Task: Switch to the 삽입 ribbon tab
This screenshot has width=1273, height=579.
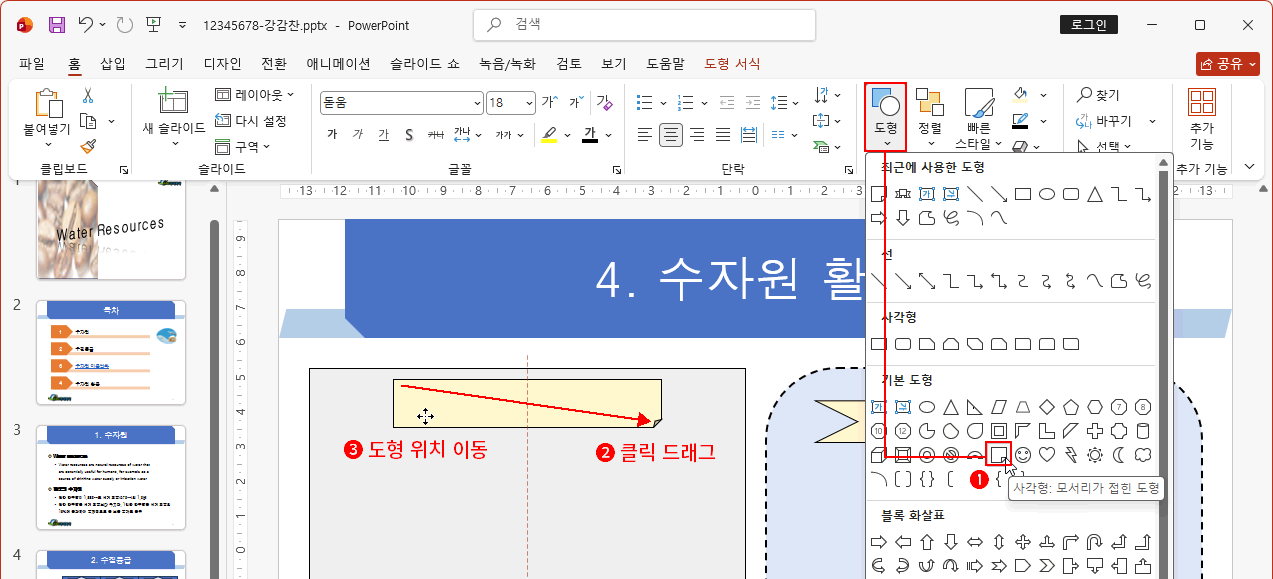Action: pos(111,63)
